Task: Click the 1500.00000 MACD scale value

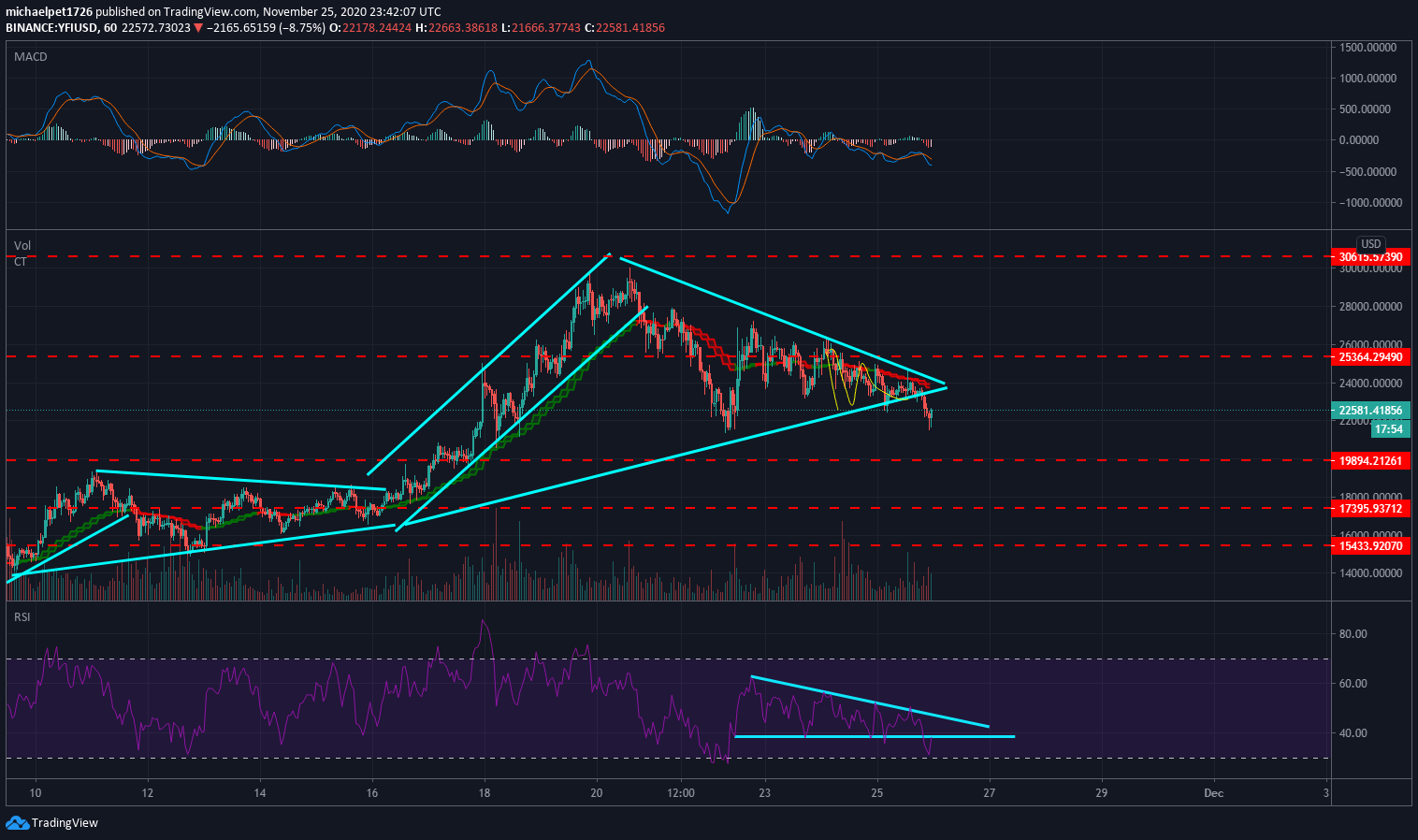Action: (1367, 47)
